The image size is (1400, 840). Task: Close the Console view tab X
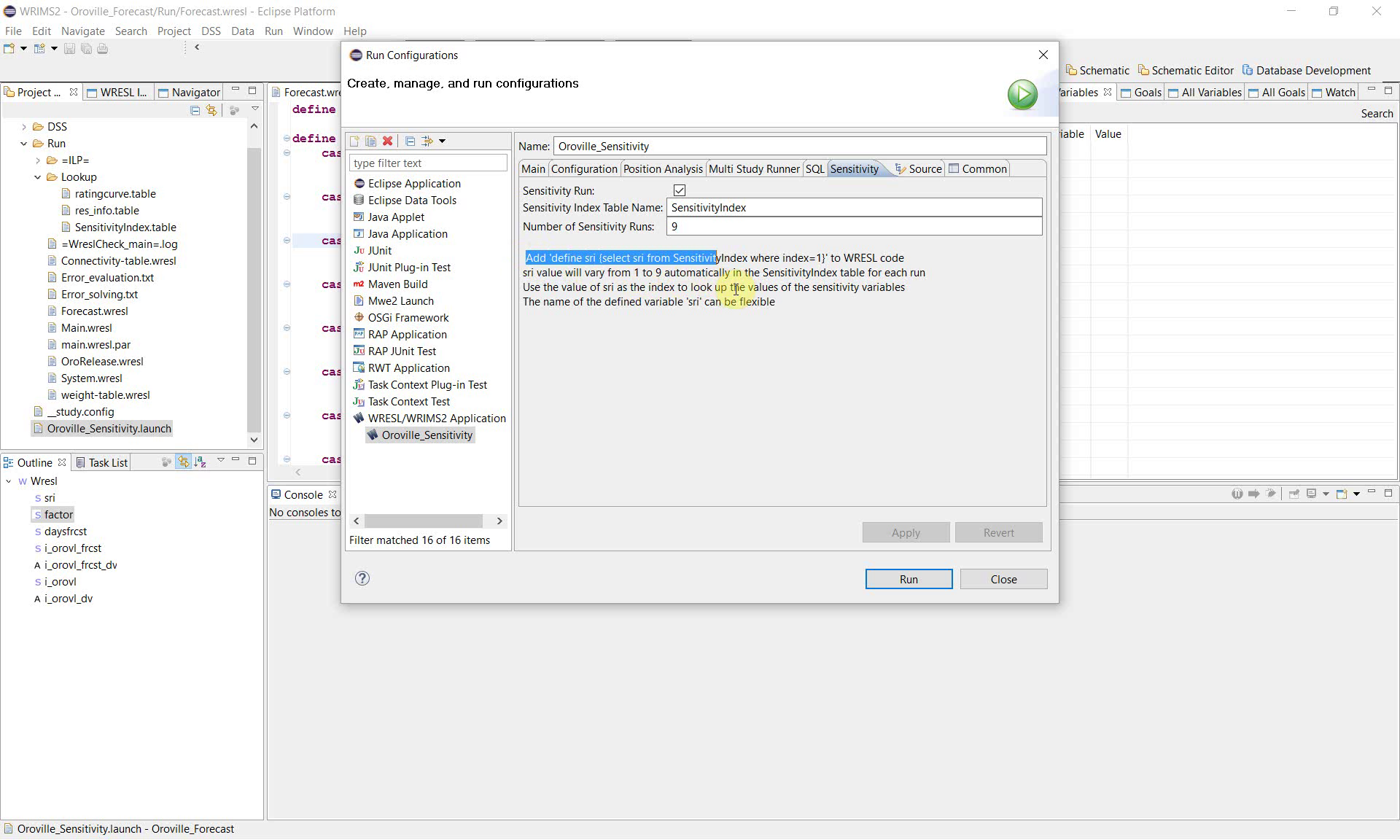point(332,494)
